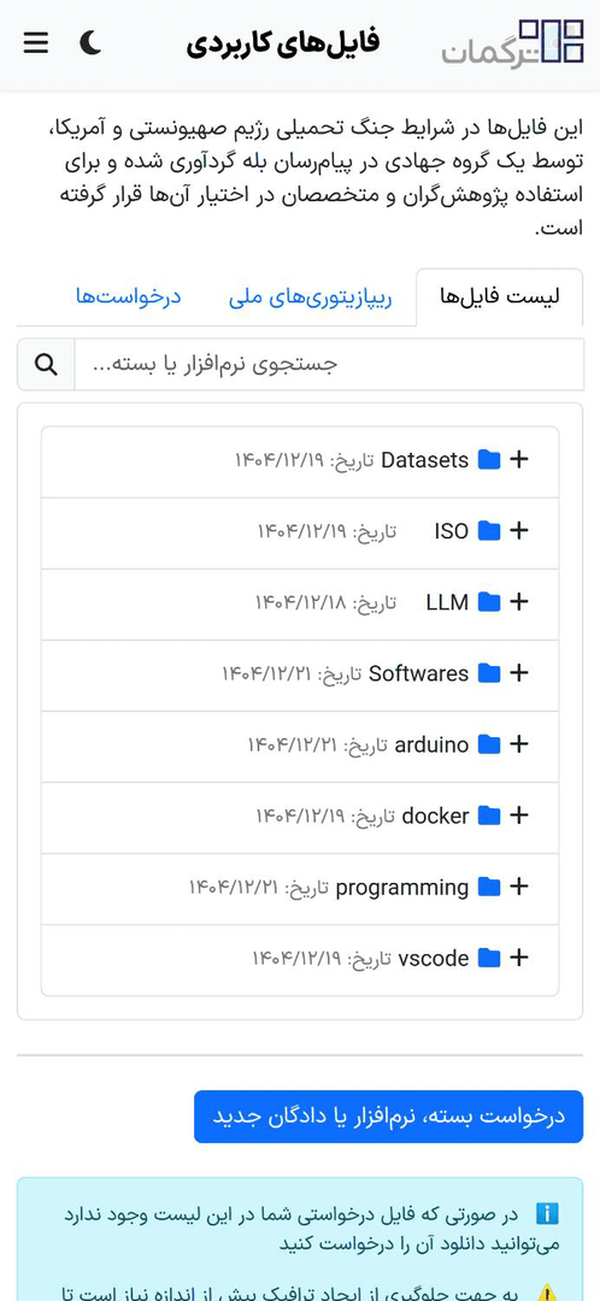Open the hamburger menu icon

click(36, 43)
